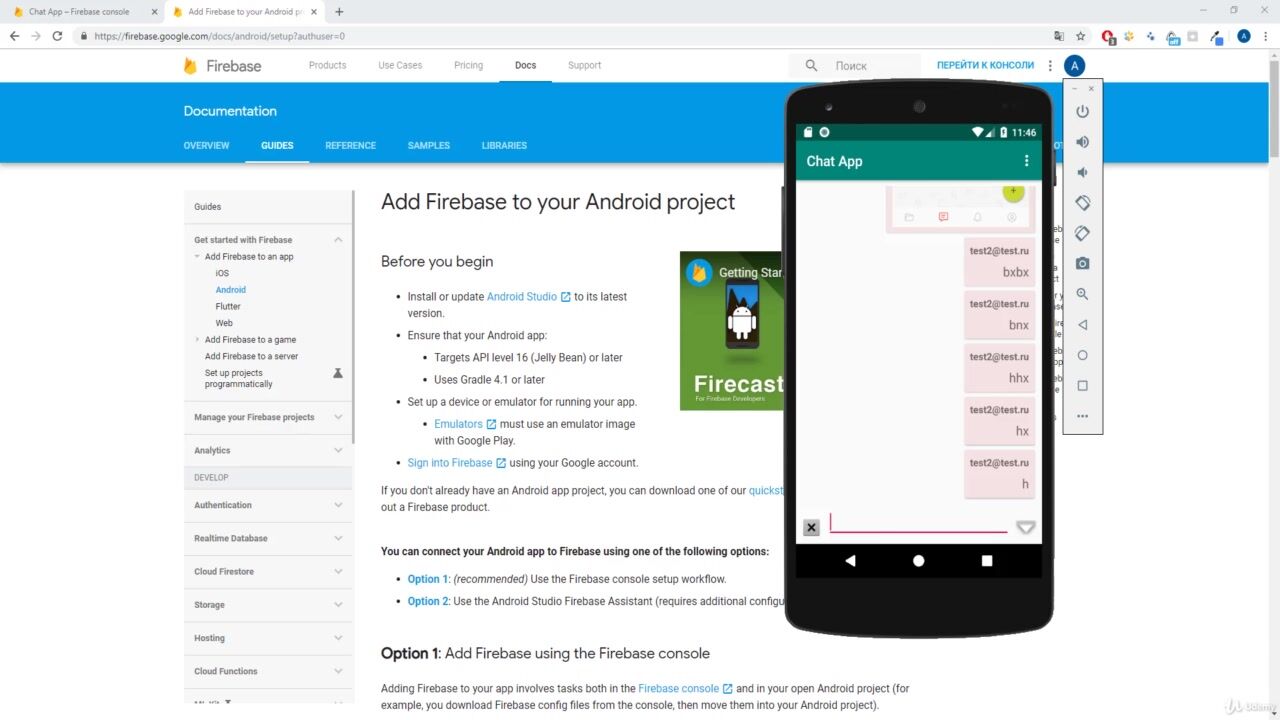Reload the current page
Viewport: 1280px width, 720px height.
point(57,36)
